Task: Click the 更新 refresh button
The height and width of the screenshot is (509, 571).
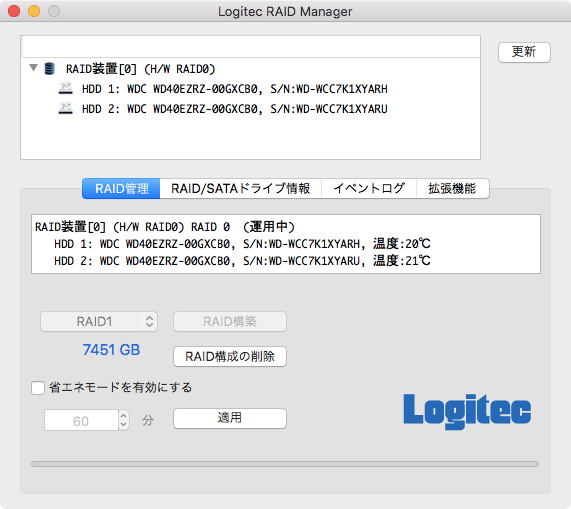Action: (x=524, y=52)
